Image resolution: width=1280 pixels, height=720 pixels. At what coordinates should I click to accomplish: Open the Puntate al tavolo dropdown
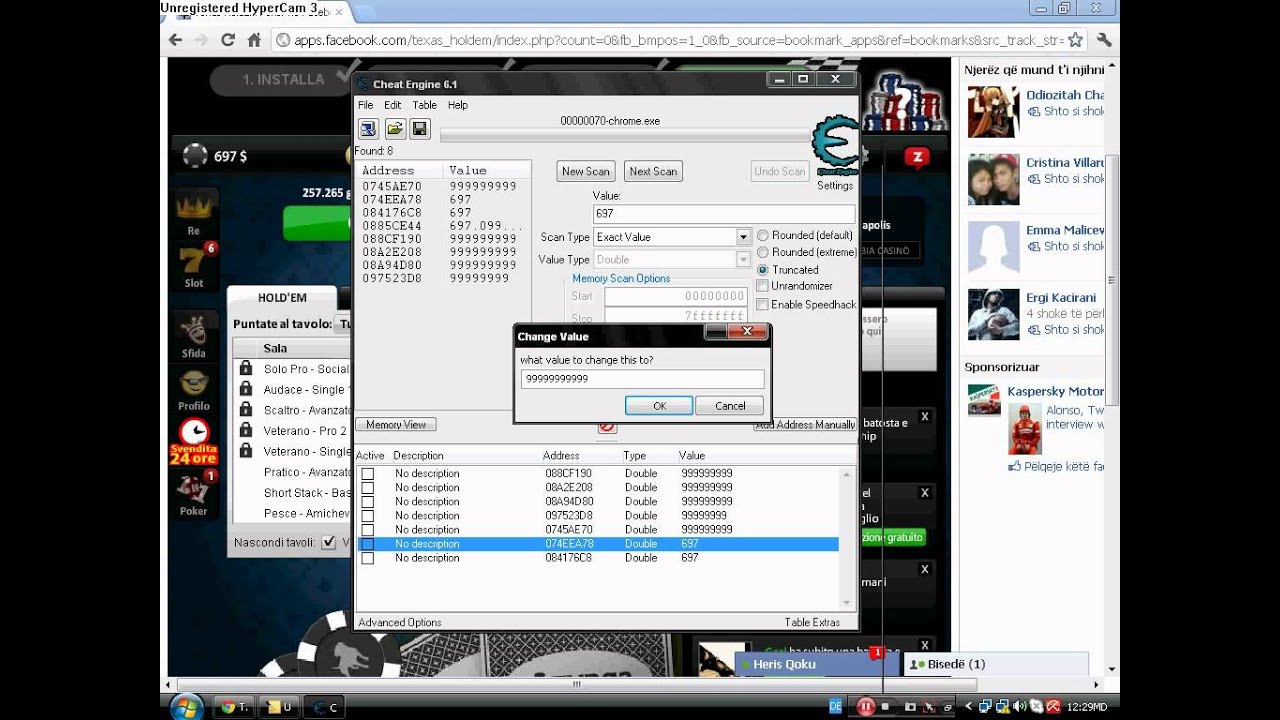click(345, 324)
